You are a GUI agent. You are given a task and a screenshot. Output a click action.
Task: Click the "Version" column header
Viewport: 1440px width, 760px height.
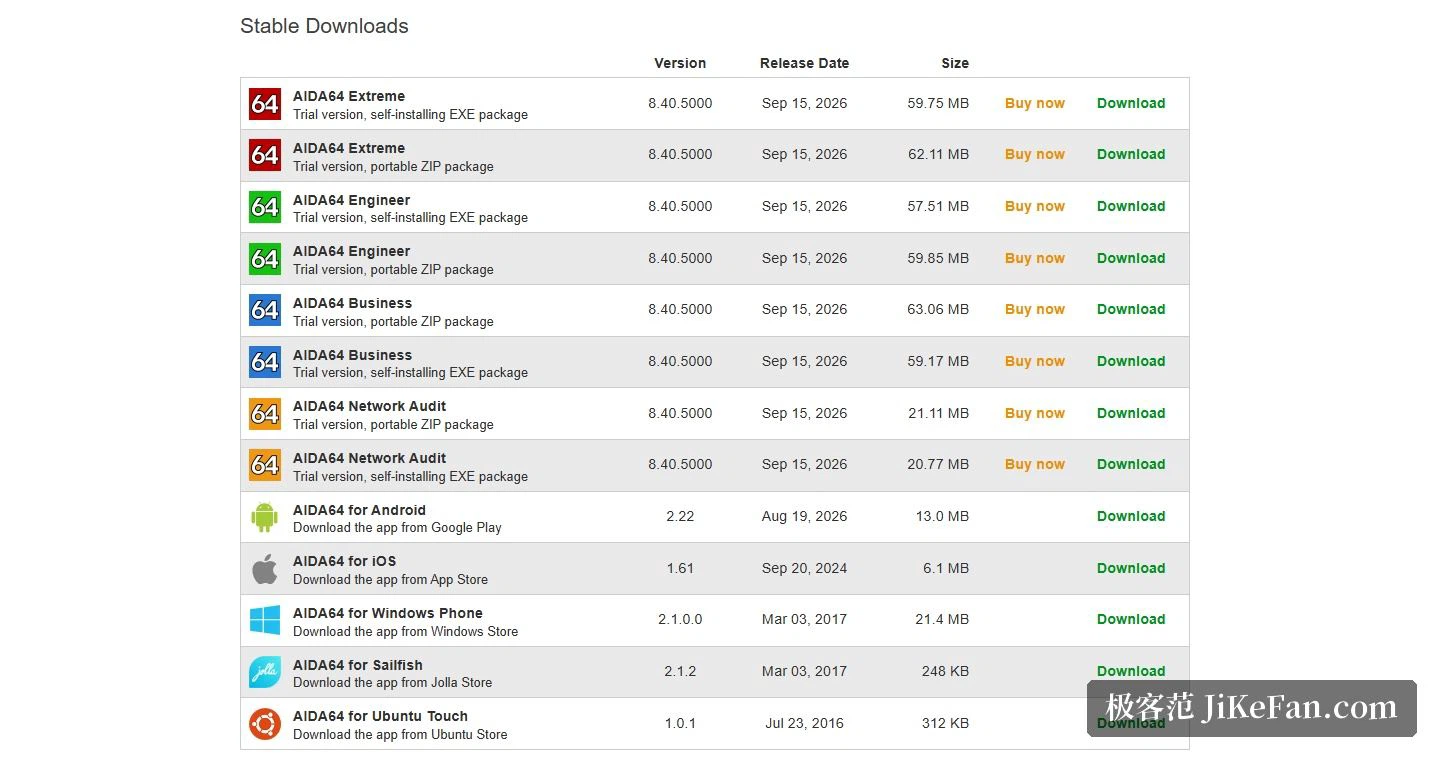(680, 63)
